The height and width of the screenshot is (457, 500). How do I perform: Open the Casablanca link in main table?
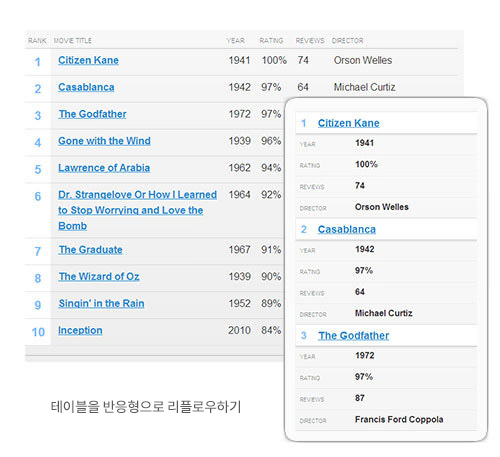(86, 87)
